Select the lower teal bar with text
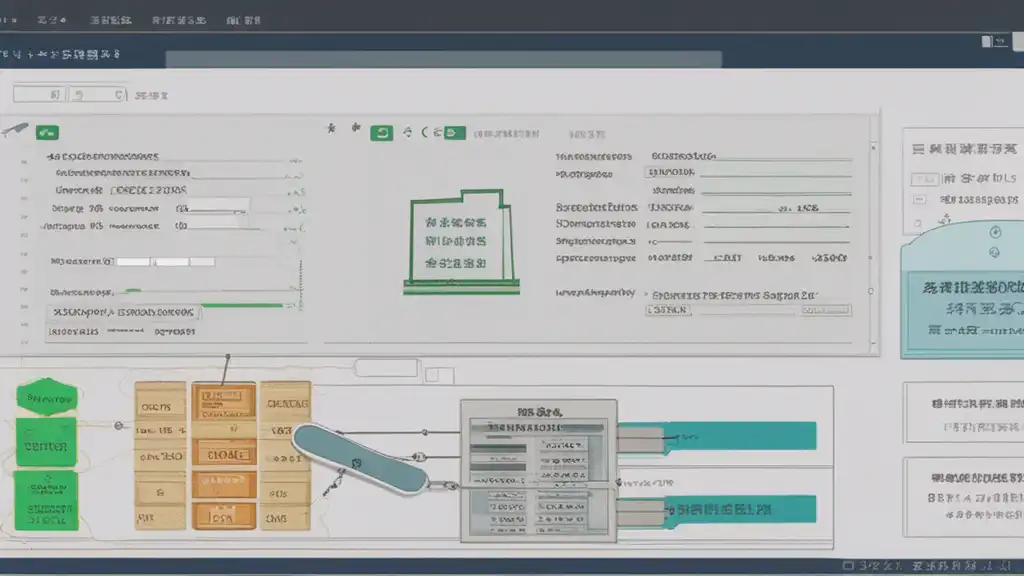The height and width of the screenshot is (576, 1024). 740,509
